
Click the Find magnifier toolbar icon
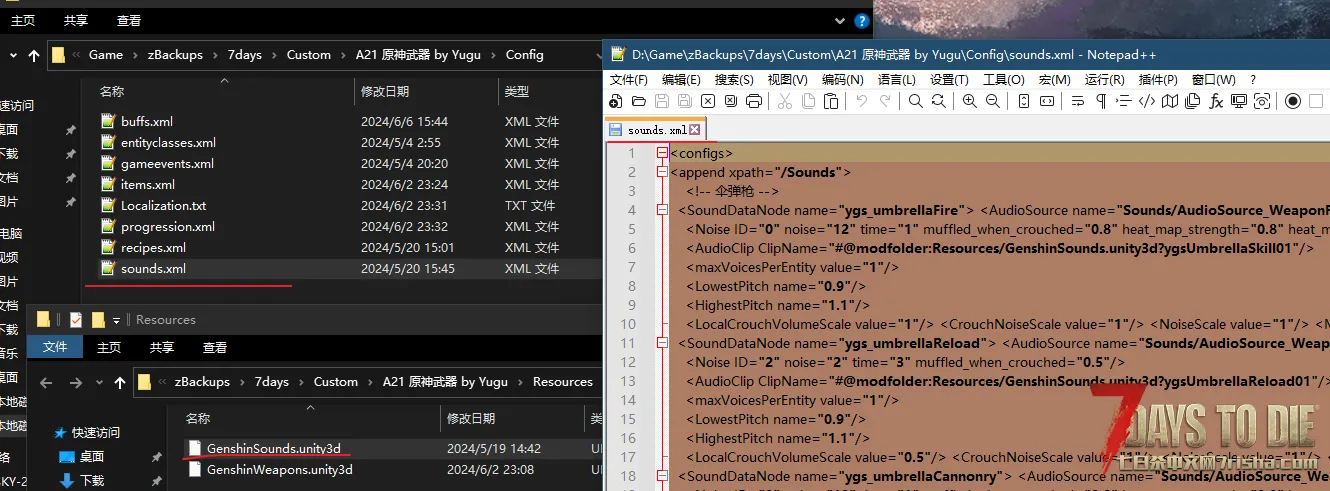click(x=915, y=101)
